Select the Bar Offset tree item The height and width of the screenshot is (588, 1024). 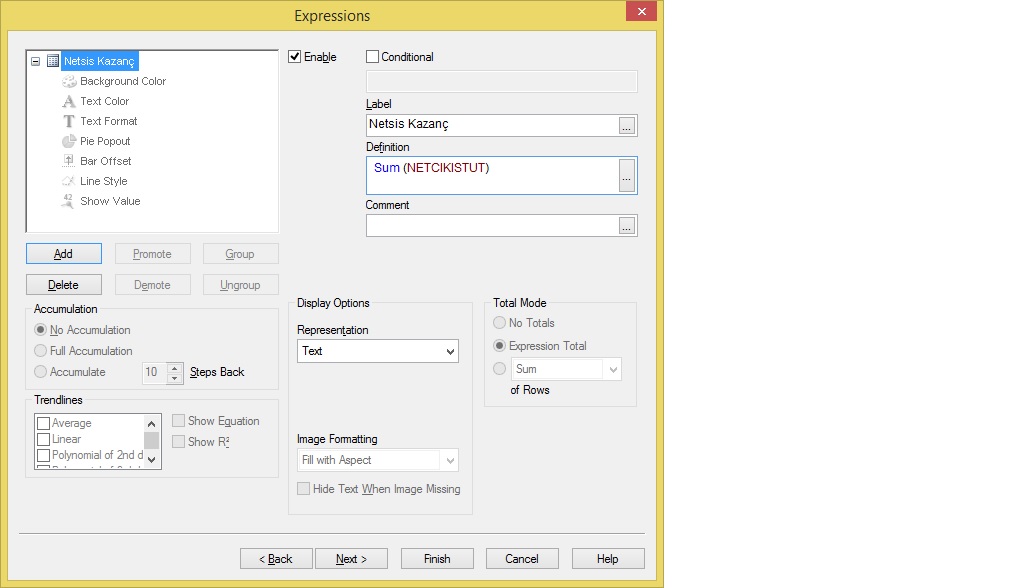[x=106, y=161]
